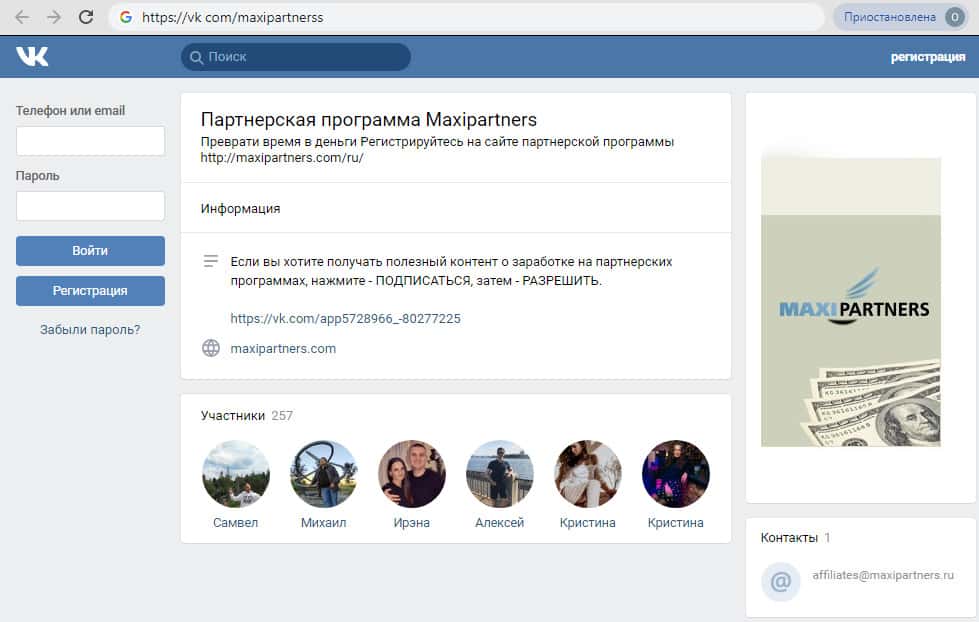The width and height of the screenshot is (979, 622).
Task: Open the Участники members list header
Action: point(233,415)
